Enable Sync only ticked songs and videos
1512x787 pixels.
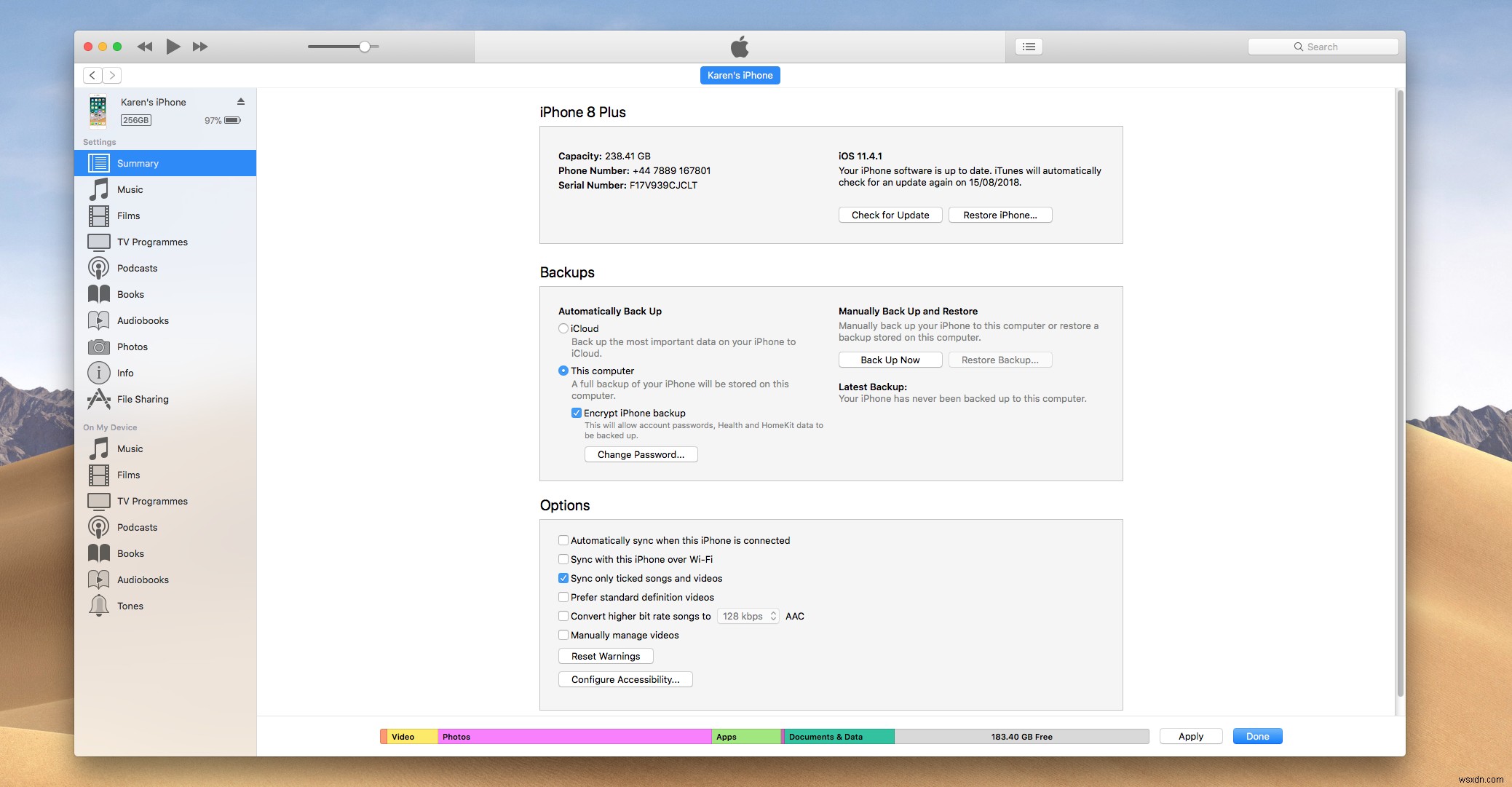click(x=563, y=578)
